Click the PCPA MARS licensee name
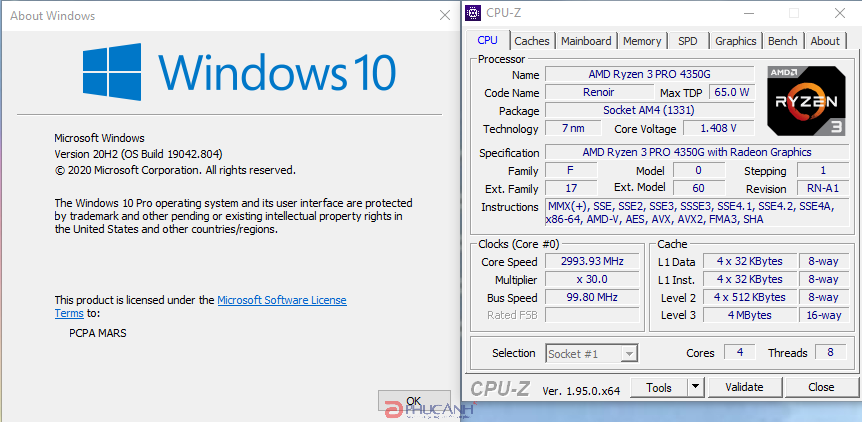This screenshot has width=862, height=422. [97, 333]
